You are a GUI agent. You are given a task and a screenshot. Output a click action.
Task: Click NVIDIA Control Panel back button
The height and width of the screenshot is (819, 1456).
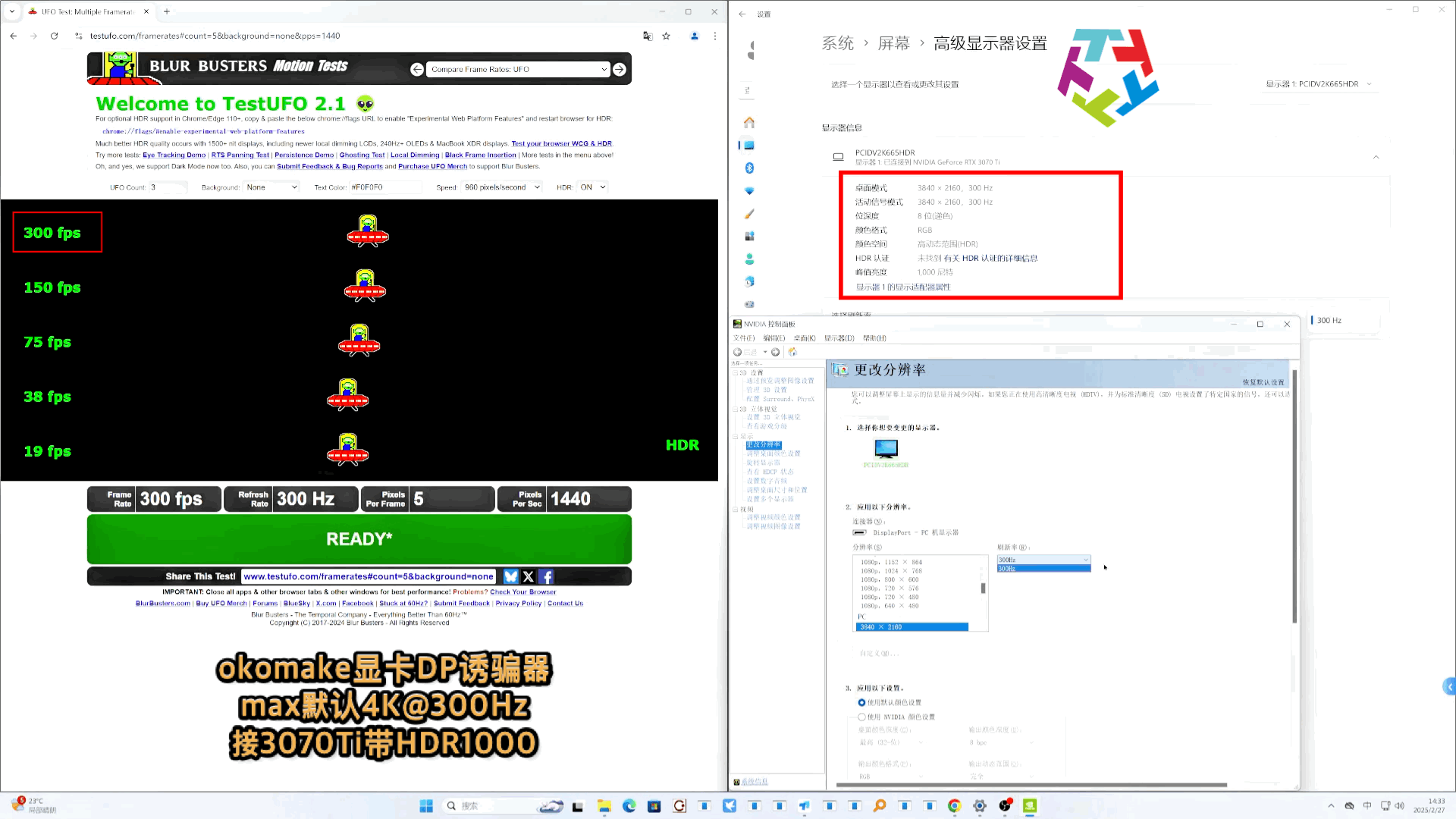click(x=738, y=352)
